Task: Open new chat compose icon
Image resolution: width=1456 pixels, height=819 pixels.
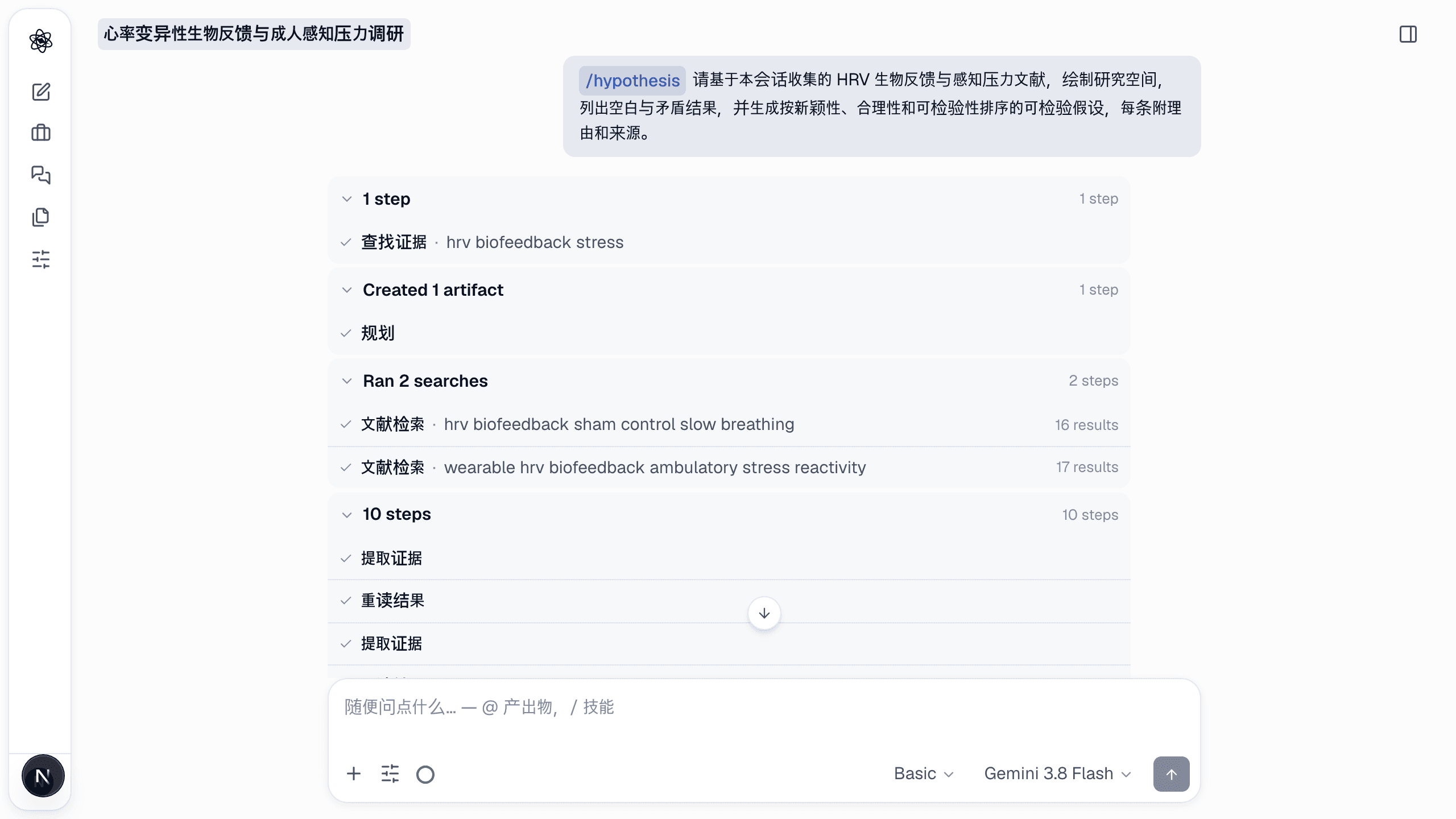Action: (41, 92)
